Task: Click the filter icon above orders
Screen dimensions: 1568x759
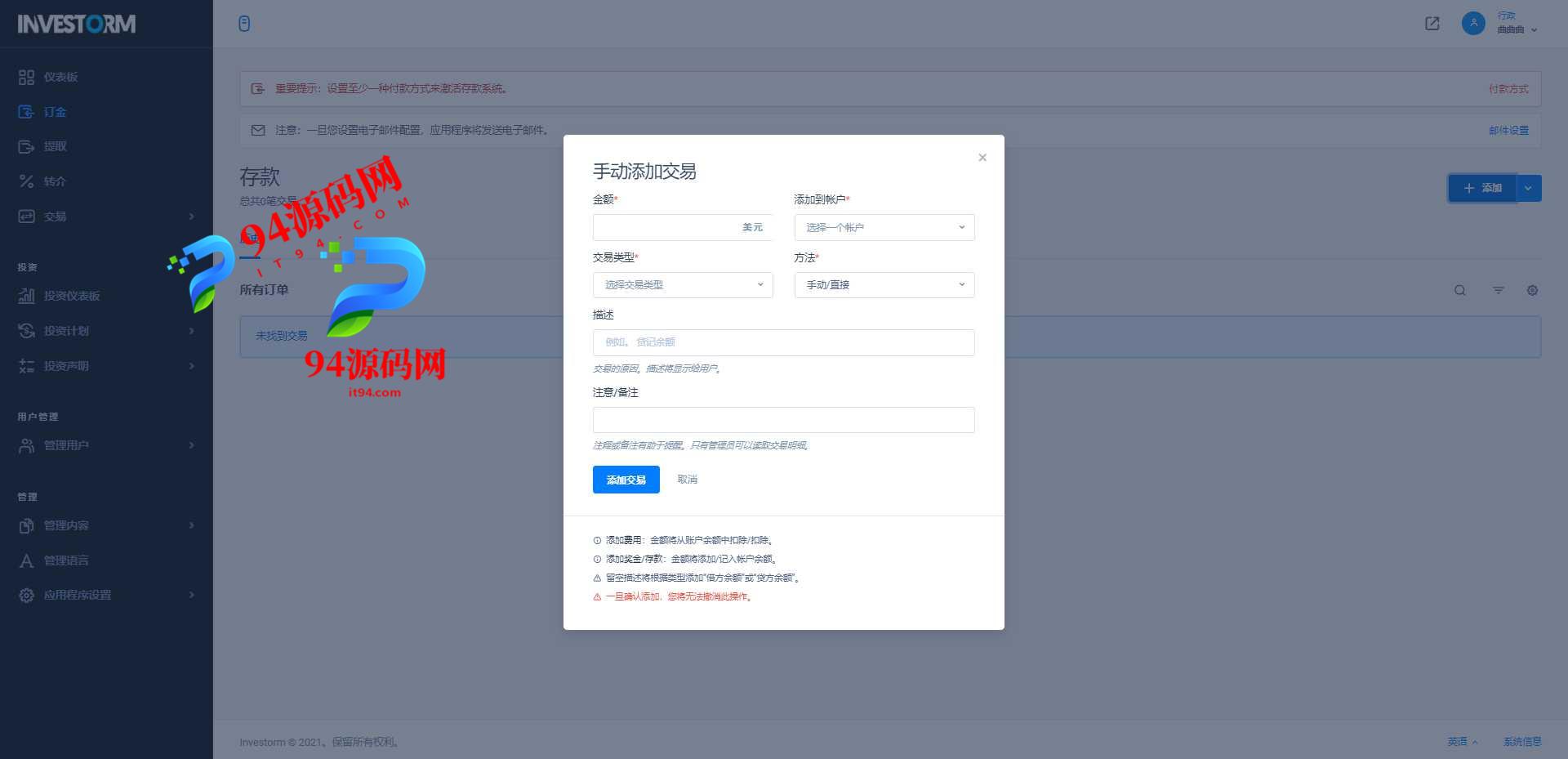Action: [x=1499, y=290]
